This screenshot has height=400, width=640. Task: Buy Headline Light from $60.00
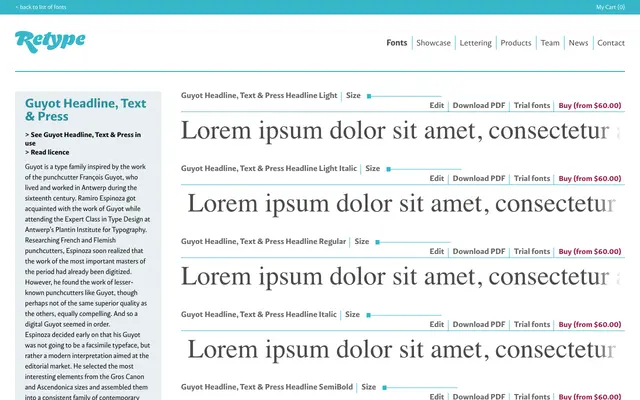click(590, 105)
